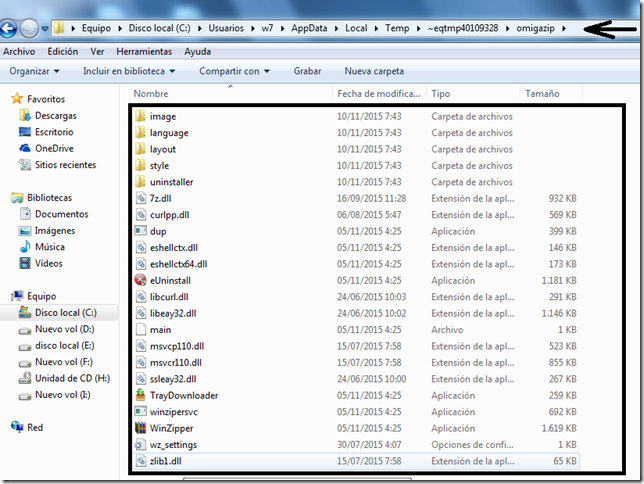
Task: Open Compartir con dropdown
Action: (235, 71)
